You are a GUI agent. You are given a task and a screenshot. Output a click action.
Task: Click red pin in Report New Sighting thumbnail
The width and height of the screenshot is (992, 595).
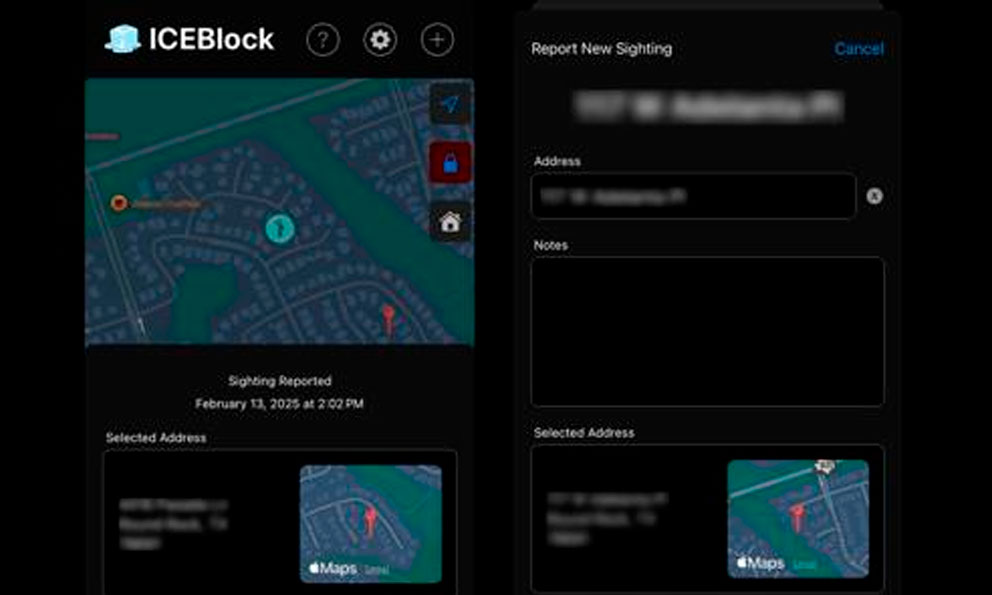(797, 515)
